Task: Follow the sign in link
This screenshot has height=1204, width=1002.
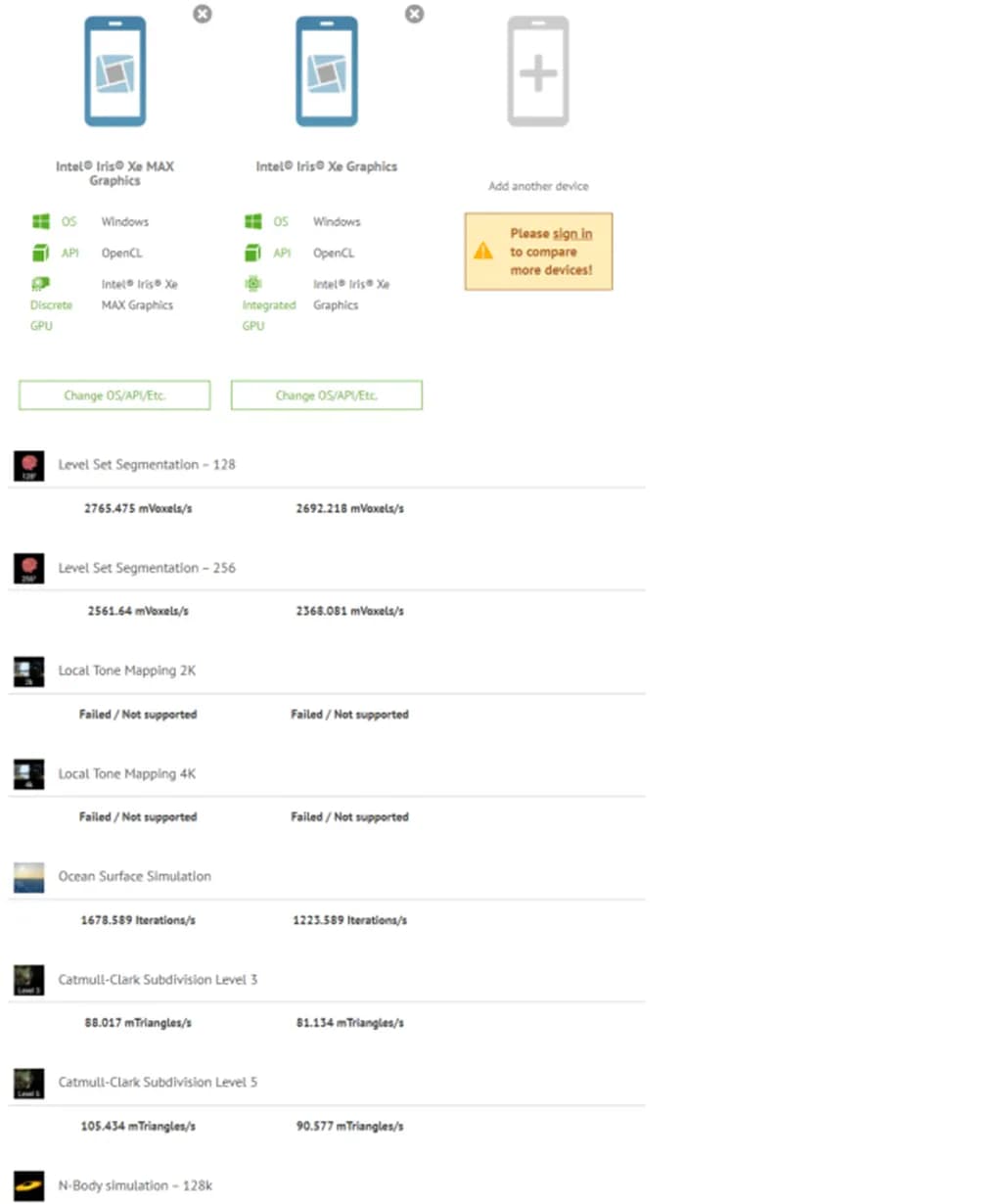Action: click(572, 234)
